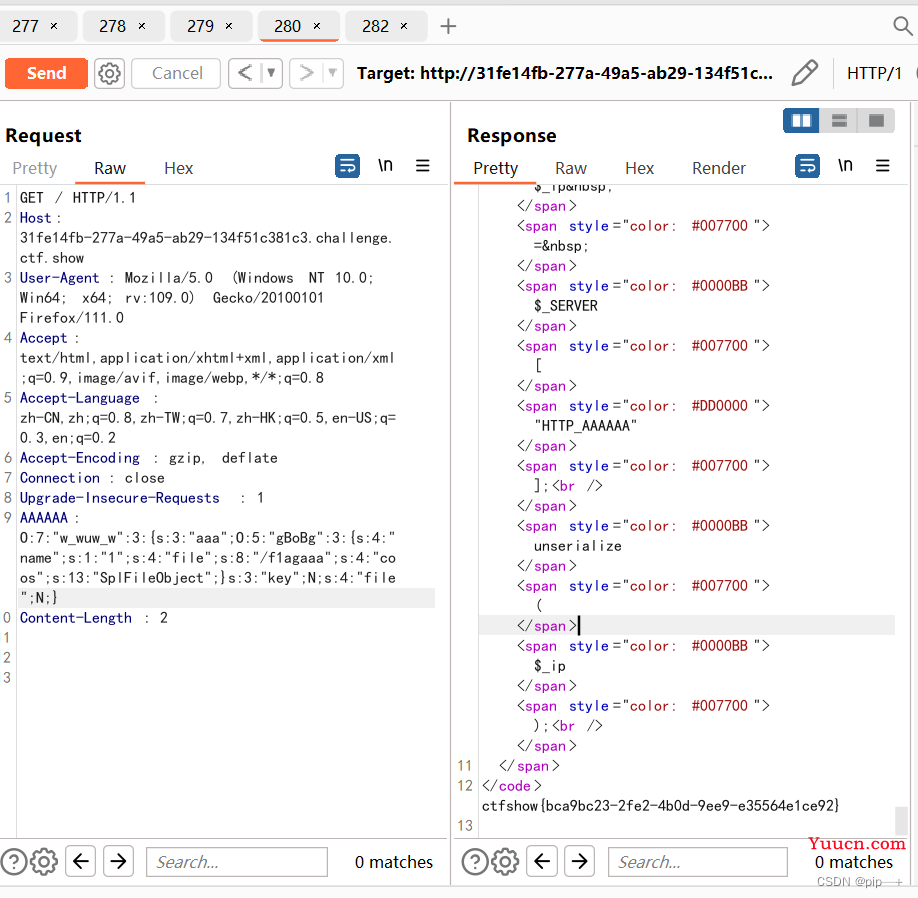Go forward to next request in history
Viewport: 918px width, 898px height.
[x=306, y=73]
